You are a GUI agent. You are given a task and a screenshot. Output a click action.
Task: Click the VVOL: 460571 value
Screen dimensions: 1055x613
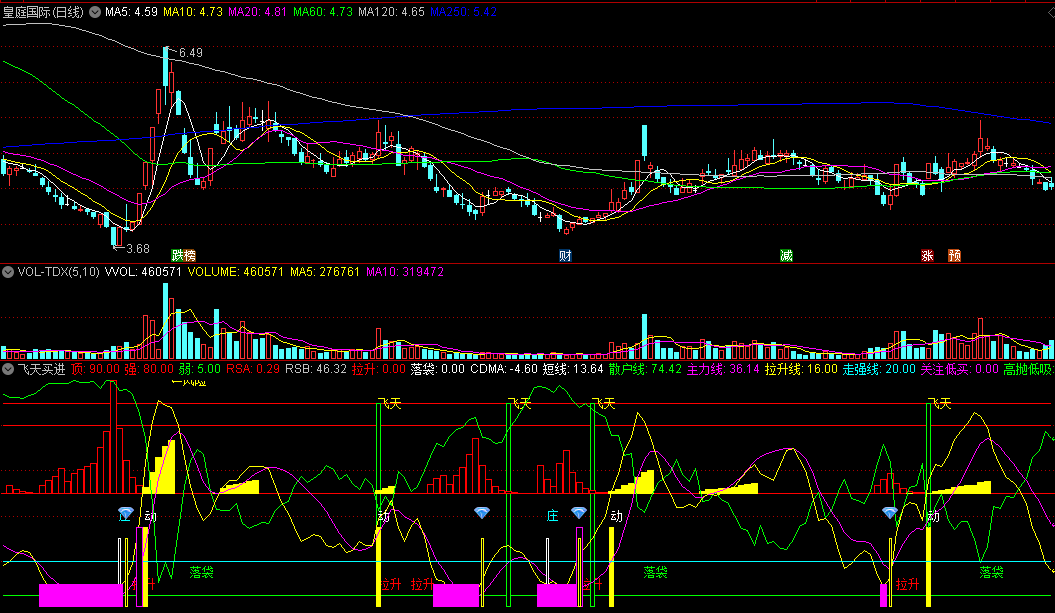(x=143, y=272)
